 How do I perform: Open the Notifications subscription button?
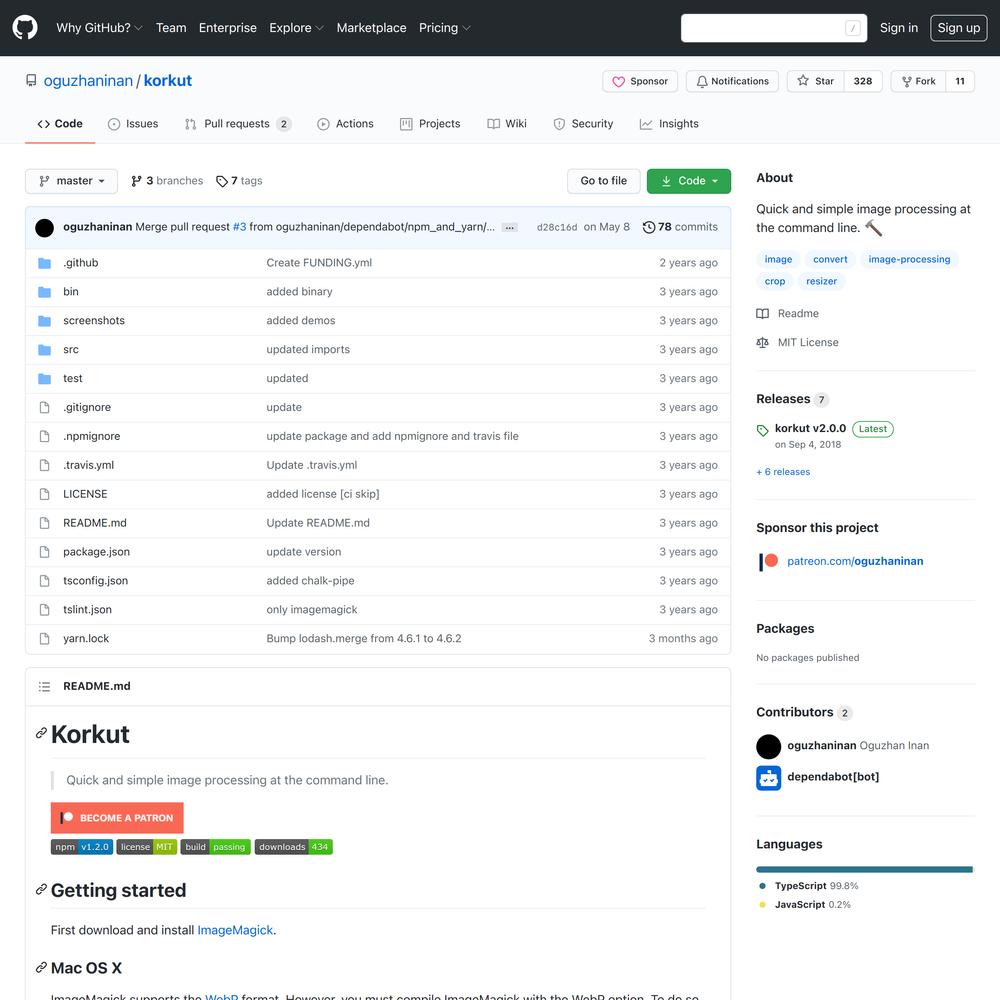(x=732, y=82)
